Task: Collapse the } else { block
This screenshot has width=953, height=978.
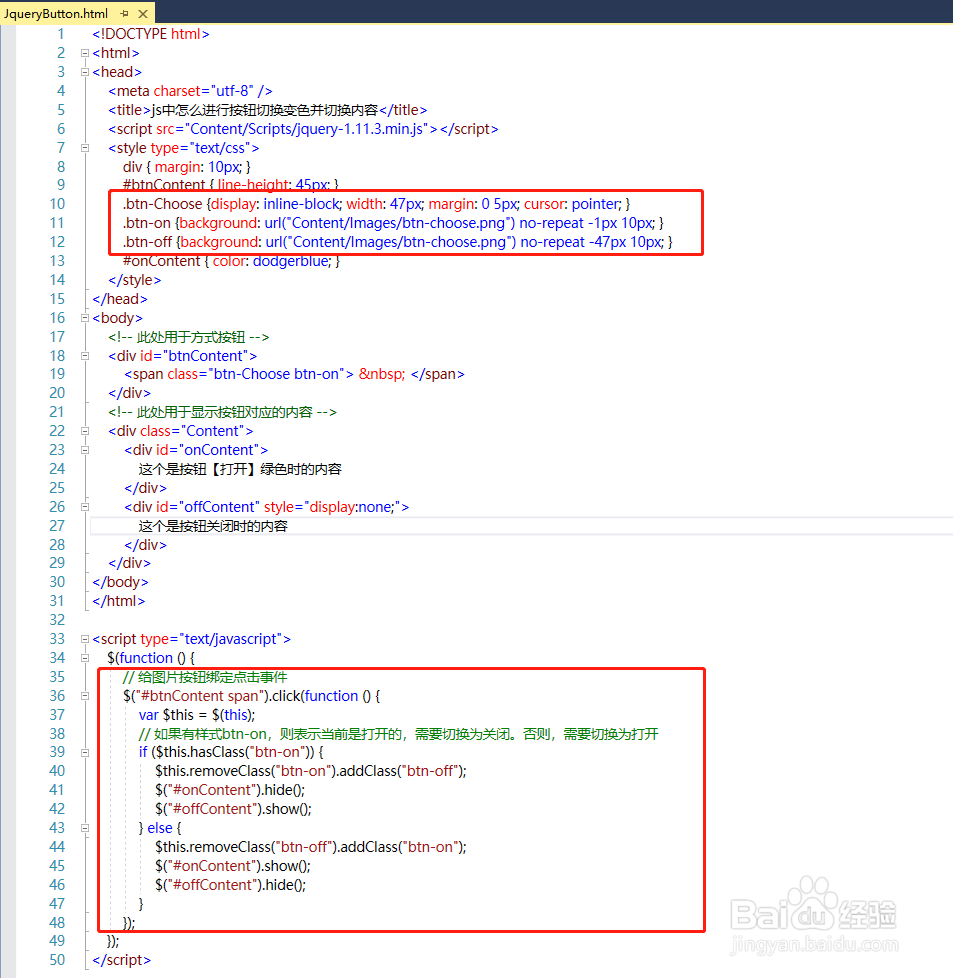Action: [85, 828]
